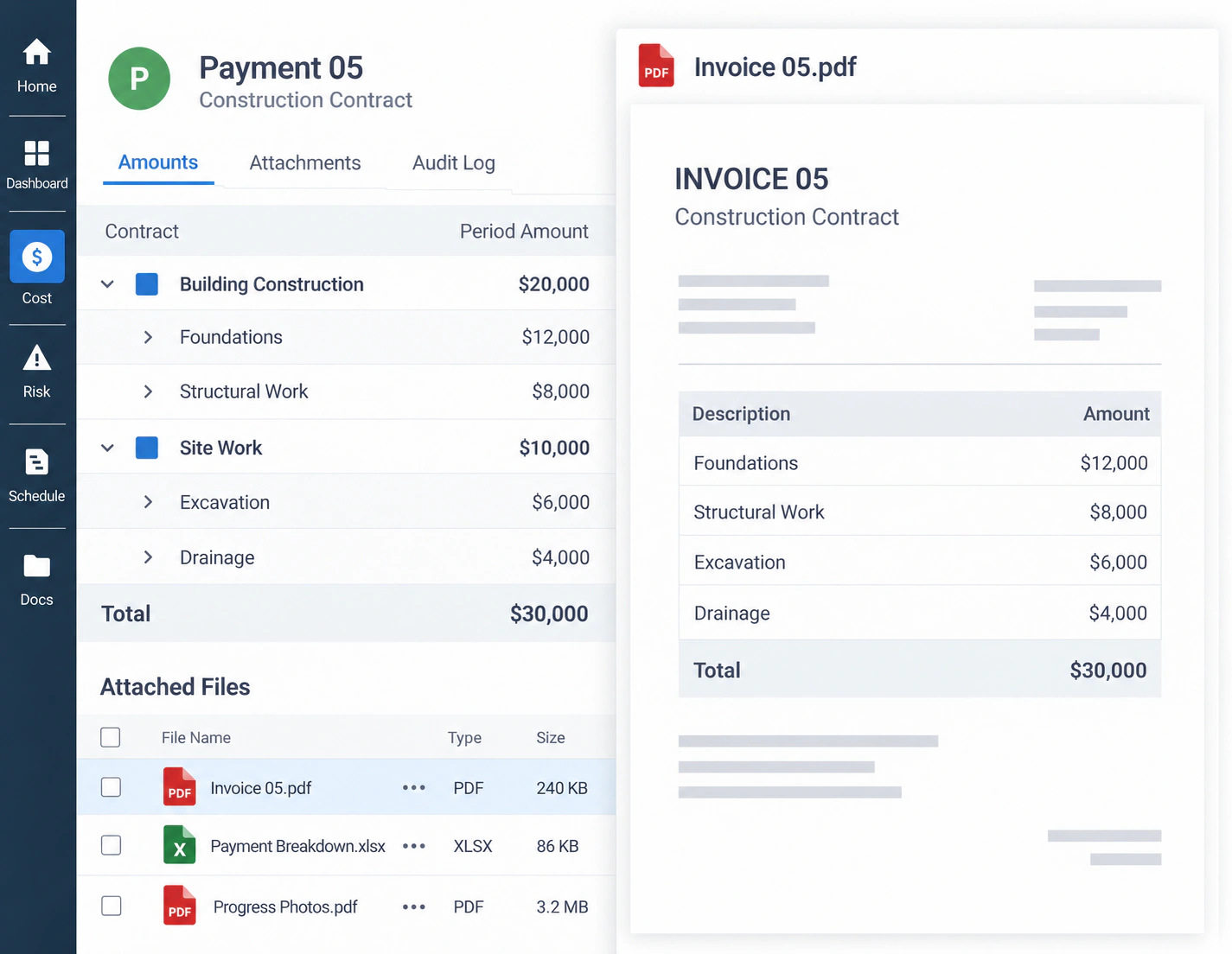Expand the Foundations row

[148, 337]
